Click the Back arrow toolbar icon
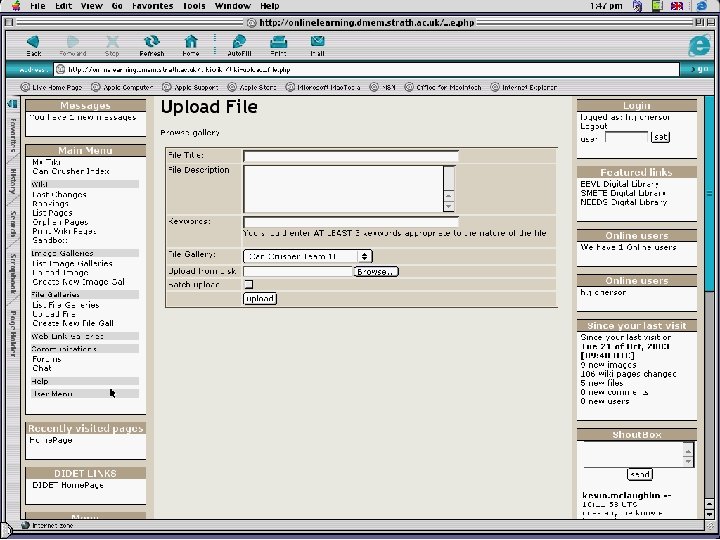Viewport: 720px width, 540px height. pos(33,42)
